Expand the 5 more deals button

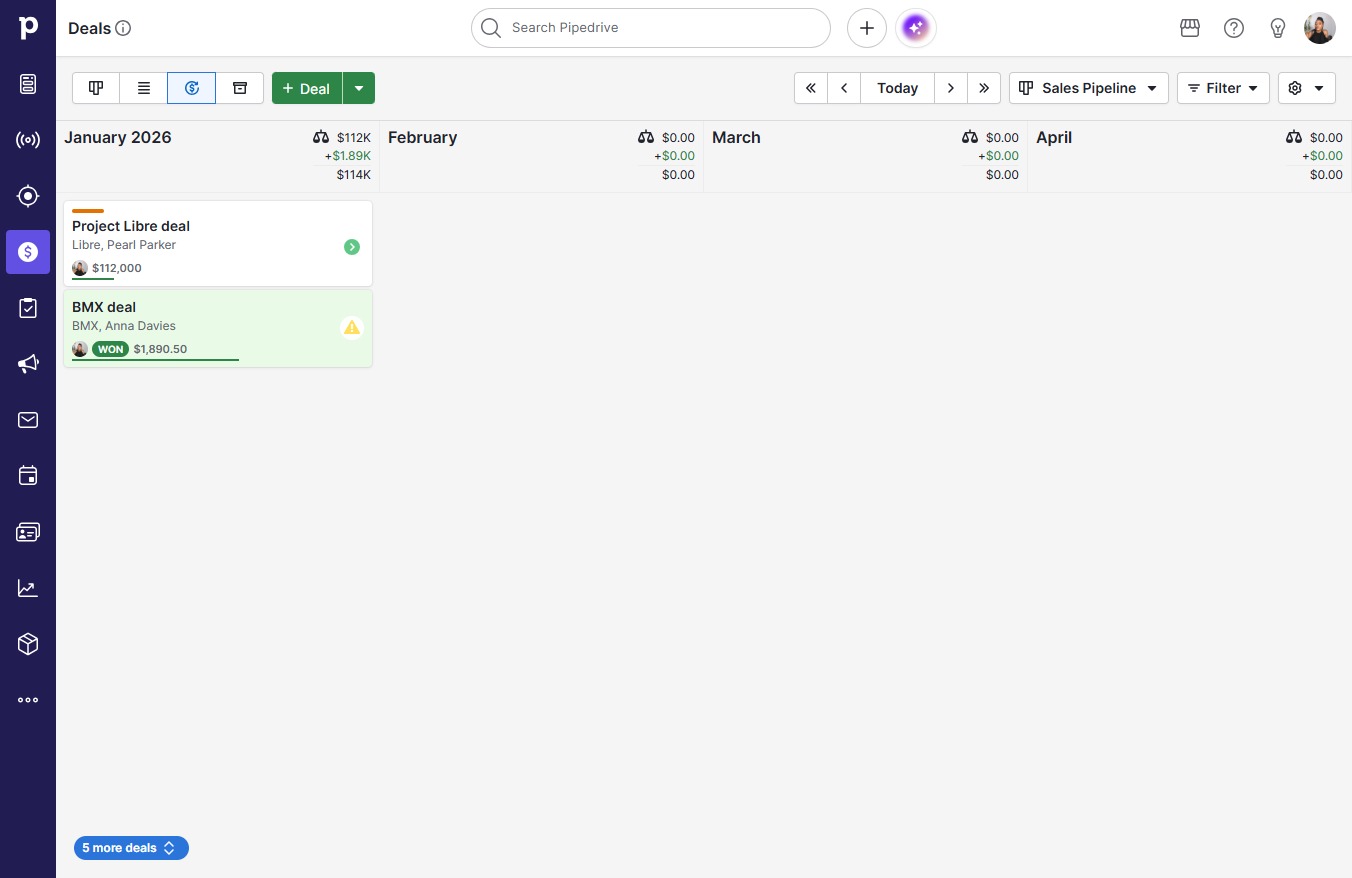(x=131, y=848)
